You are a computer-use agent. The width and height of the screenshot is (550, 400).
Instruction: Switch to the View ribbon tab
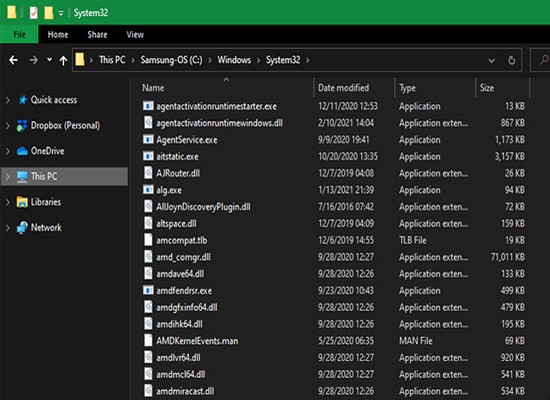(135, 34)
